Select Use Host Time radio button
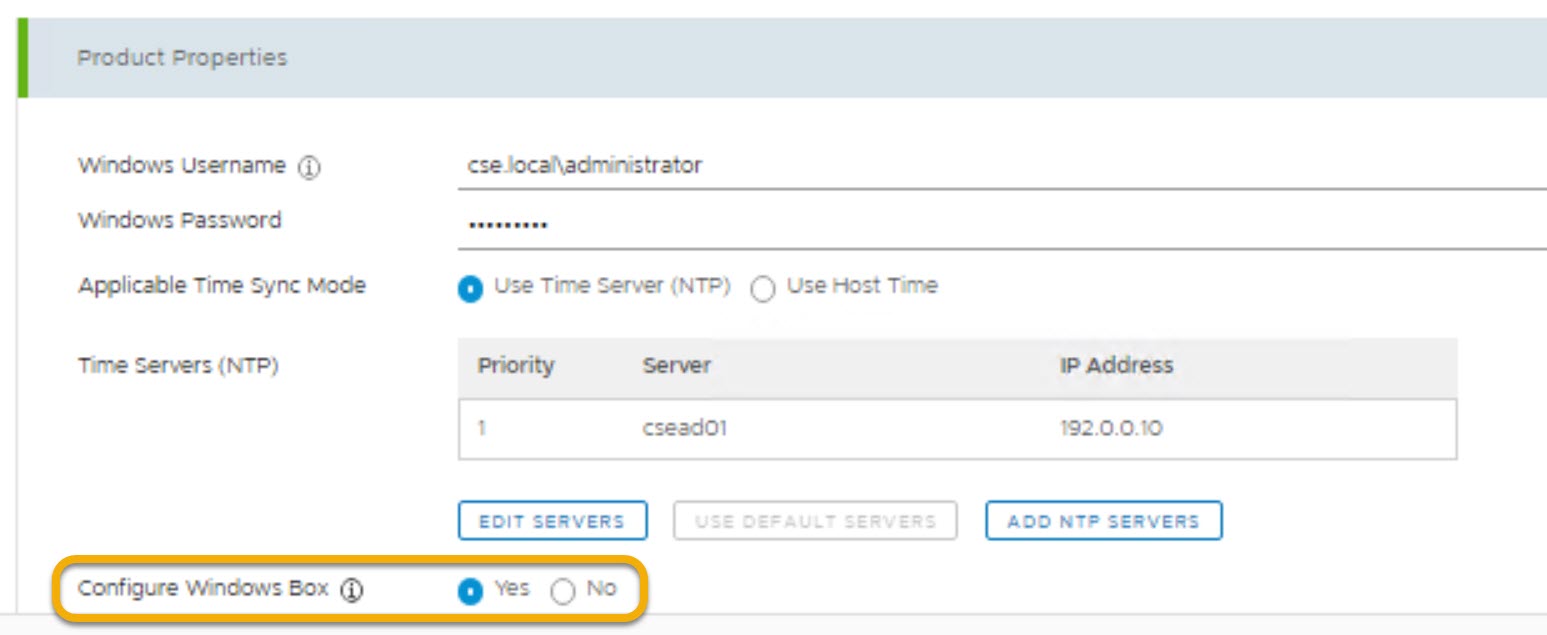 [763, 289]
